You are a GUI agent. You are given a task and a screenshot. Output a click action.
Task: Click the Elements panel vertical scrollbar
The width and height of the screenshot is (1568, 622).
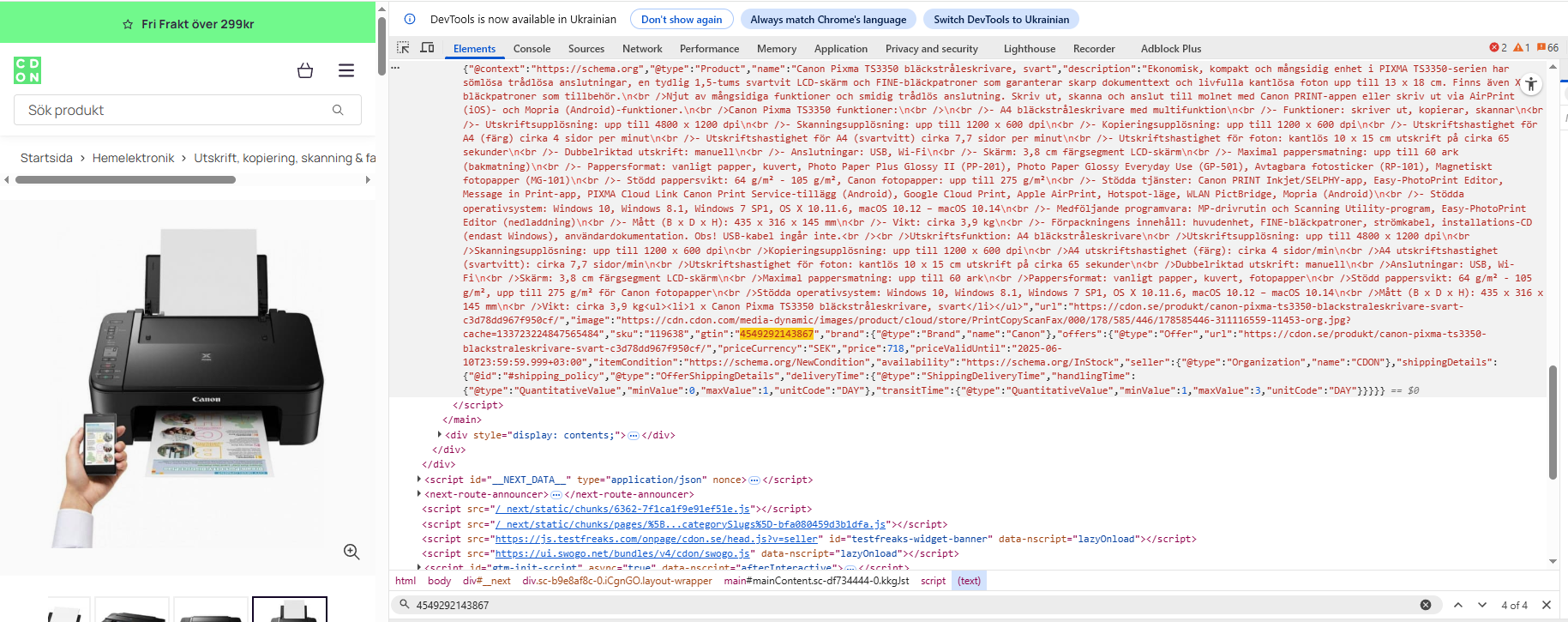coord(1553,422)
